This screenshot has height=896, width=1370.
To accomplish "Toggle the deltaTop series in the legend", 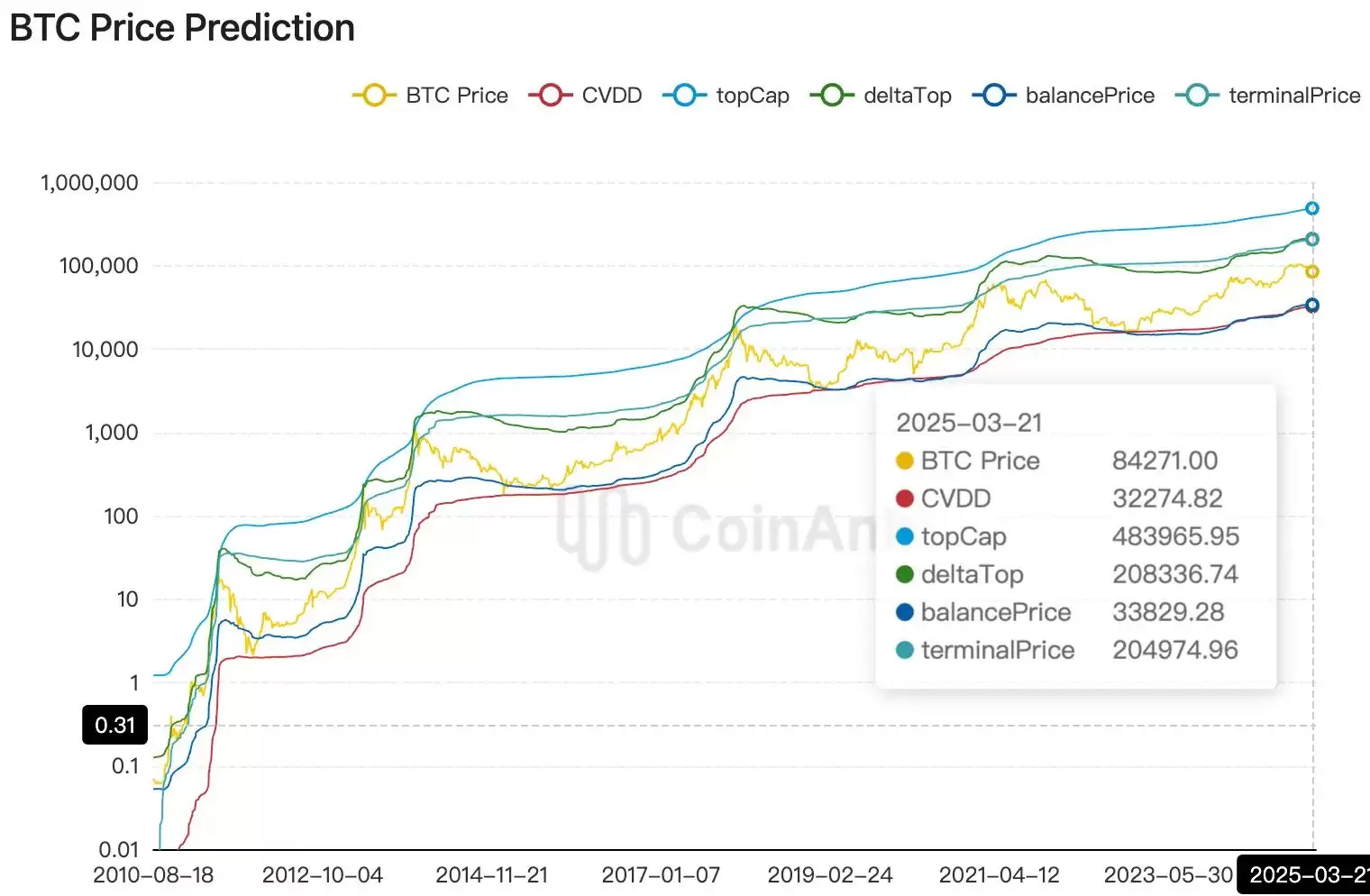I will pyautogui.click(x=881, y=96).
